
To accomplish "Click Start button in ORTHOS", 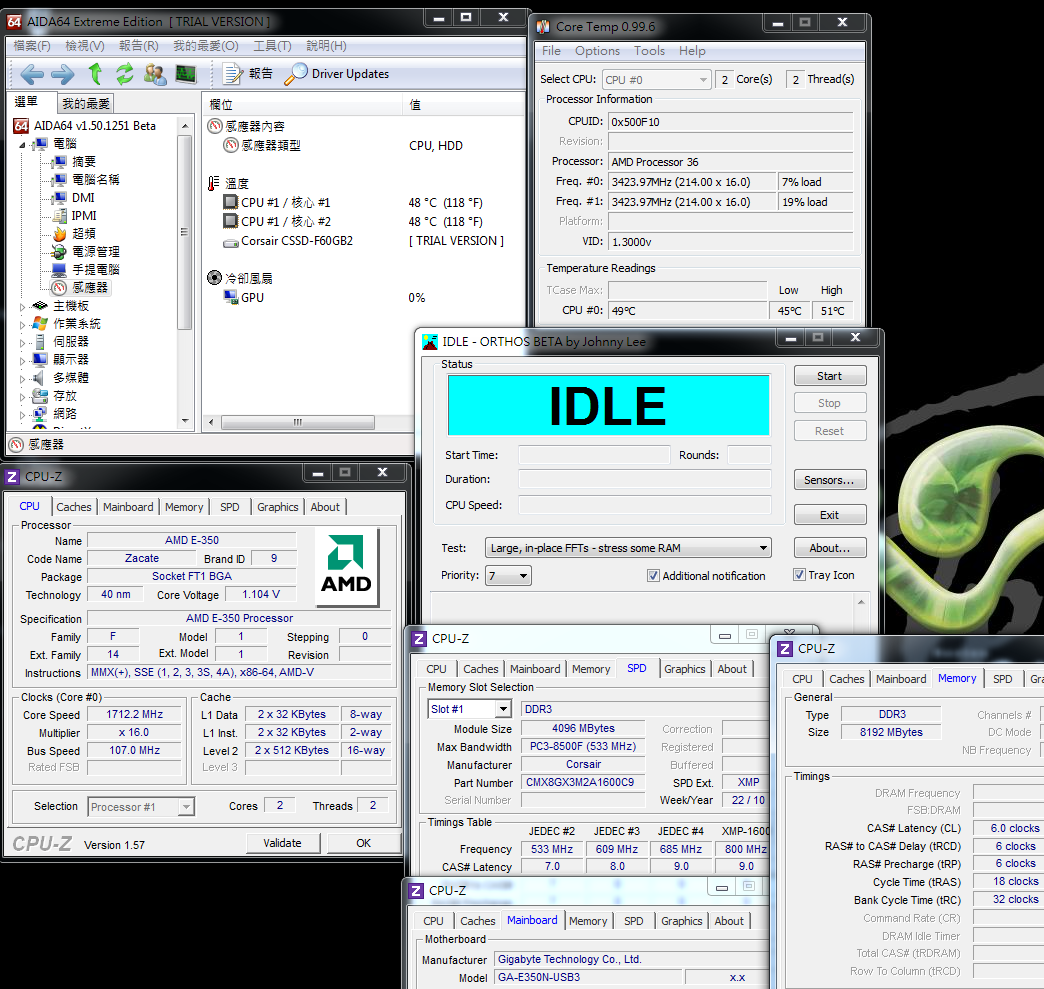I will [830, 376].
